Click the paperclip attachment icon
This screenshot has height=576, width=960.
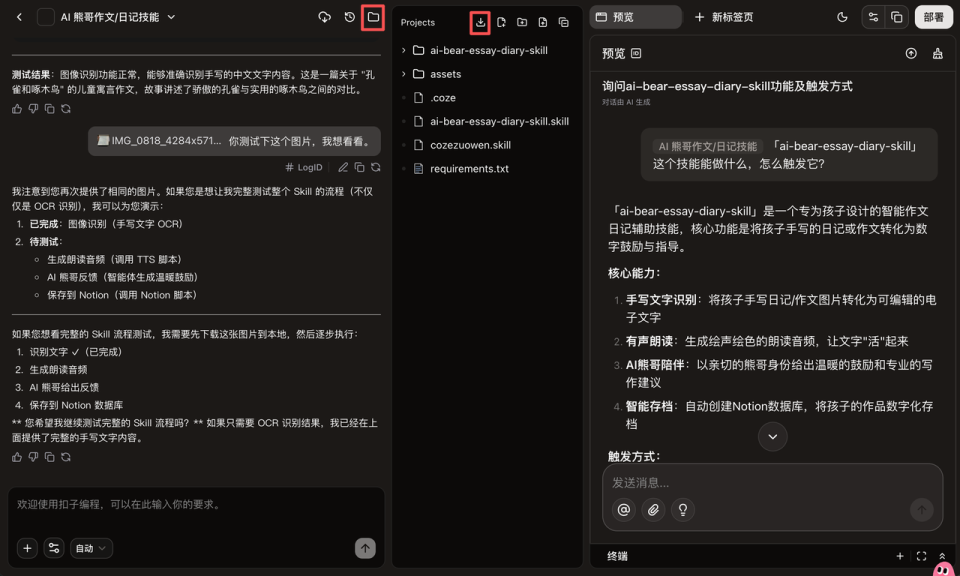(x=652, y=509)
